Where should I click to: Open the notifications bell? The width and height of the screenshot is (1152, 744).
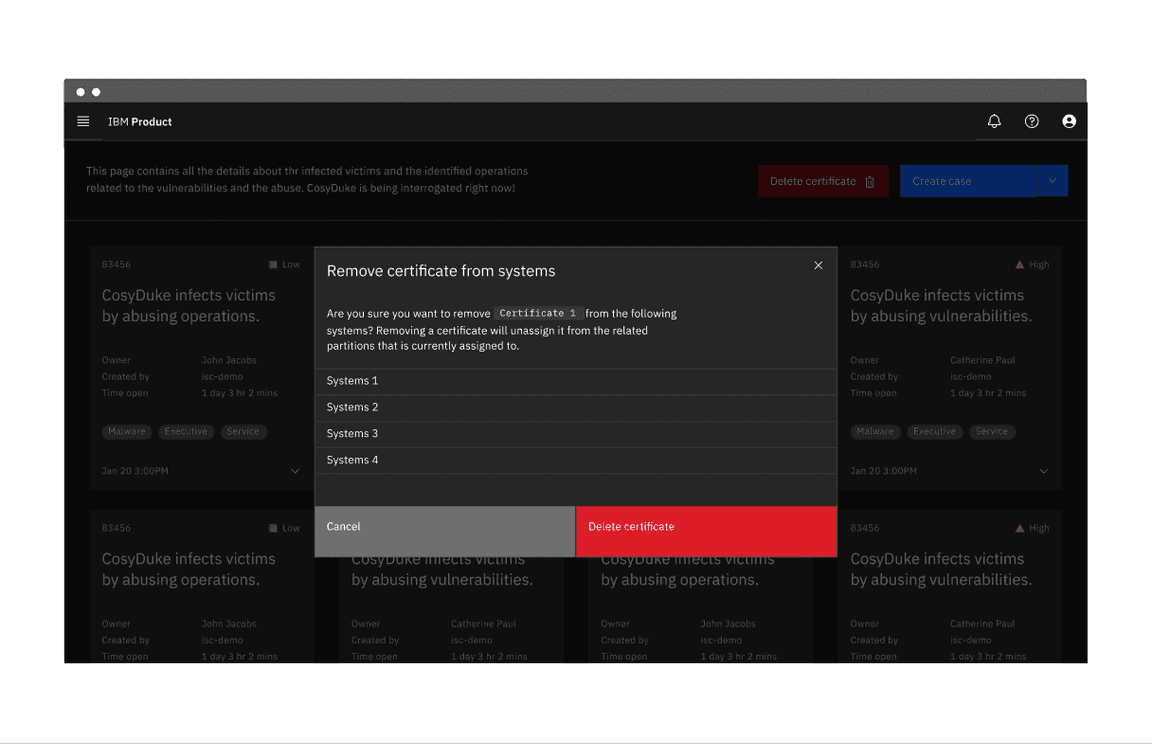(994, 121)
